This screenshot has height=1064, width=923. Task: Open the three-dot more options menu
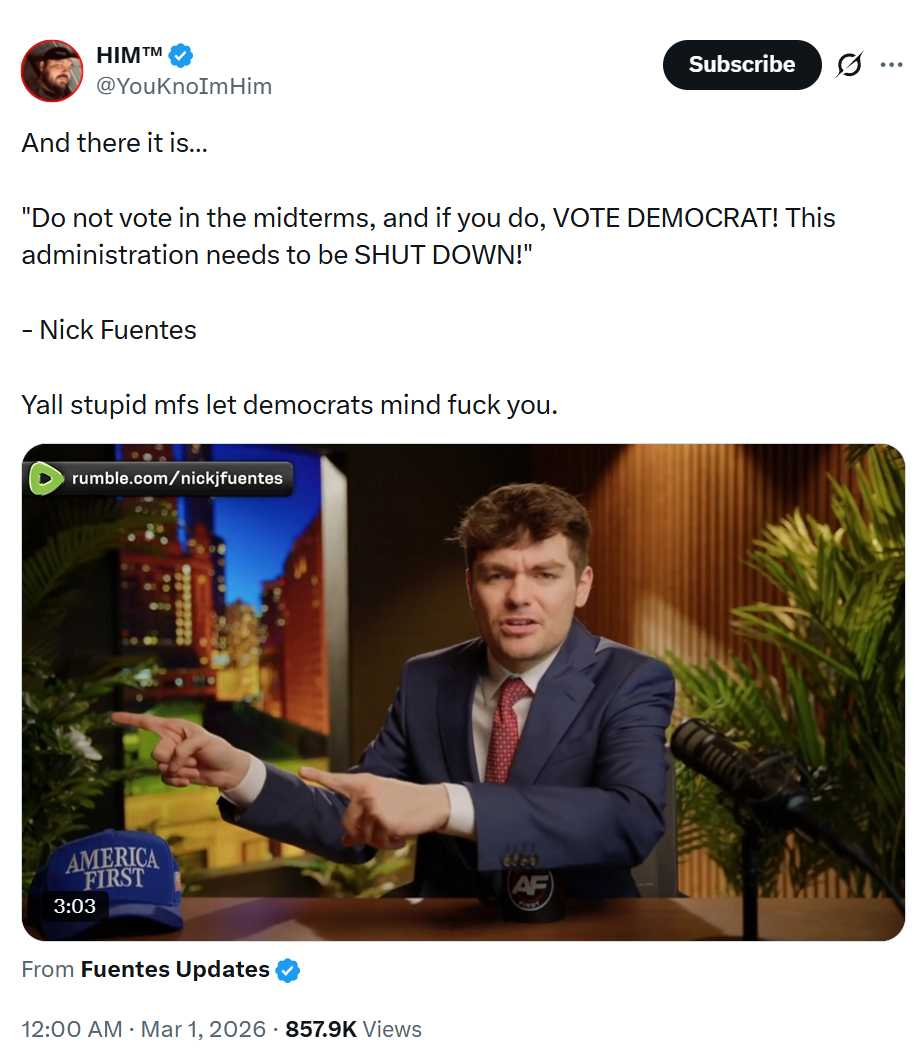point(891,64)
